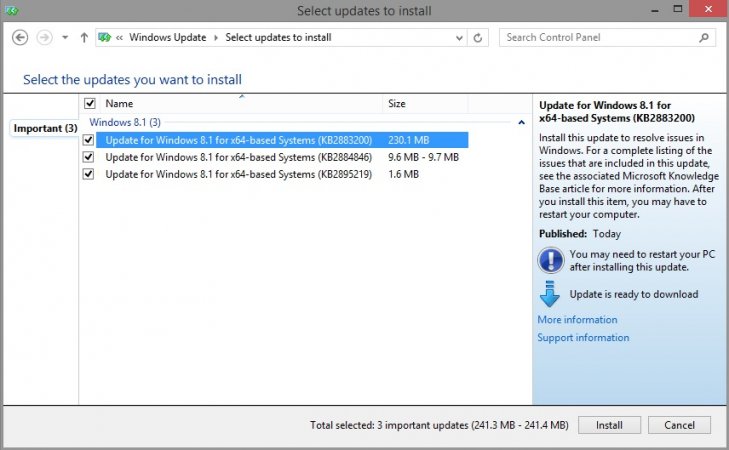Click the Windows Update breadcrumb

tap(167, 37)
